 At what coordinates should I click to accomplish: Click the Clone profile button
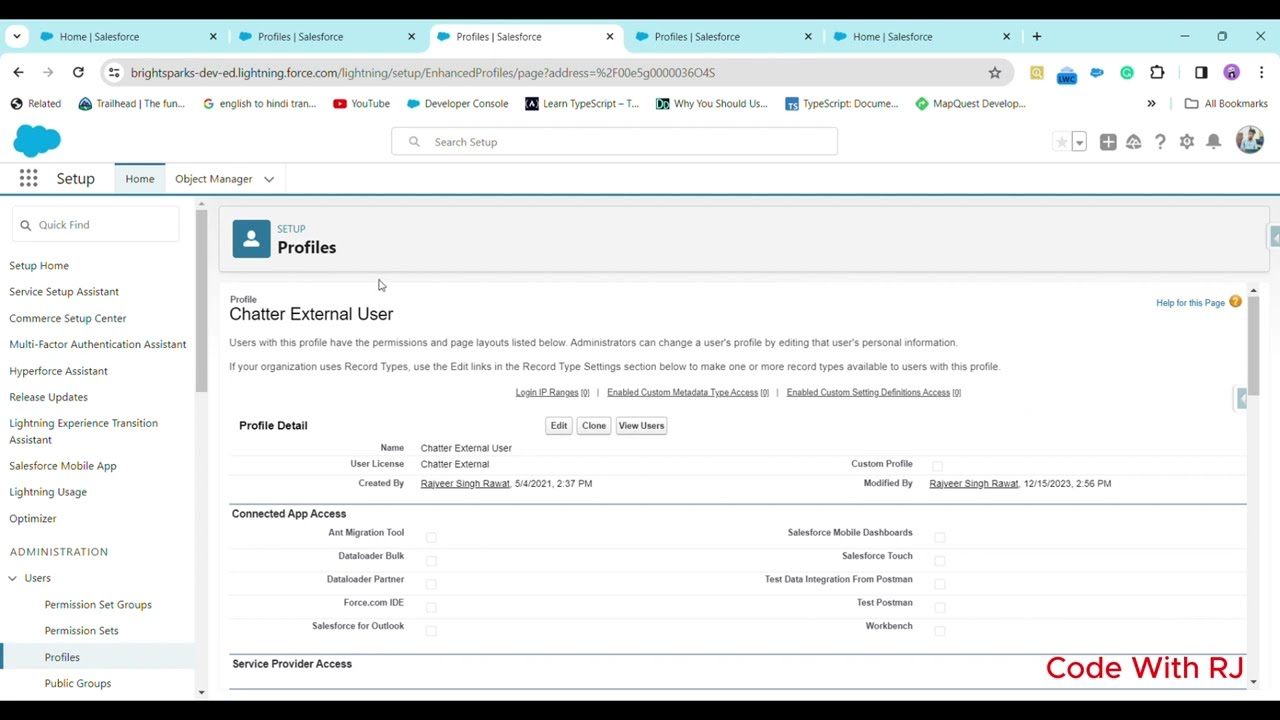click(x=594, y=425)
